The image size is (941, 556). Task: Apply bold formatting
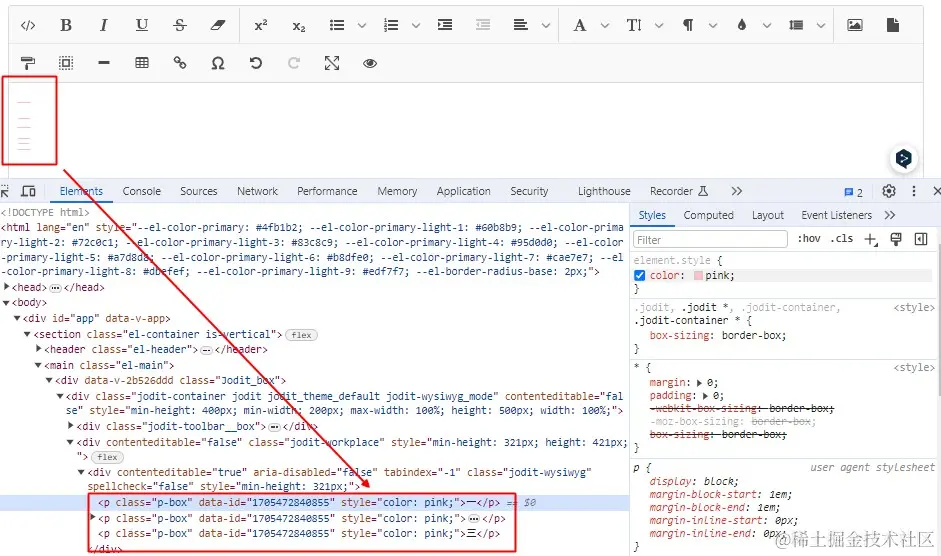coord(66,25)
